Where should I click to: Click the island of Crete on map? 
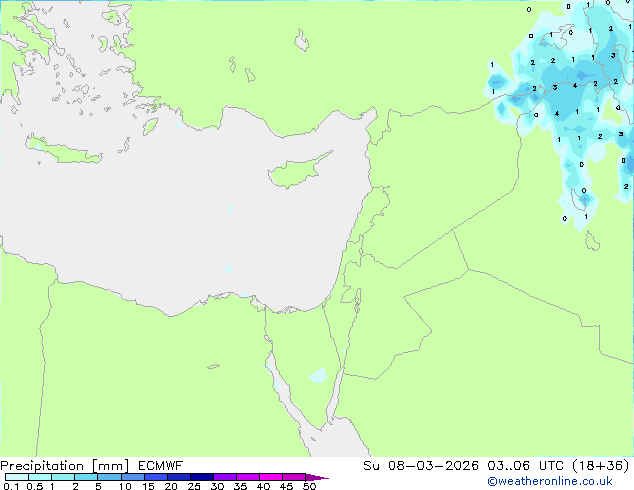click(64, 150)
